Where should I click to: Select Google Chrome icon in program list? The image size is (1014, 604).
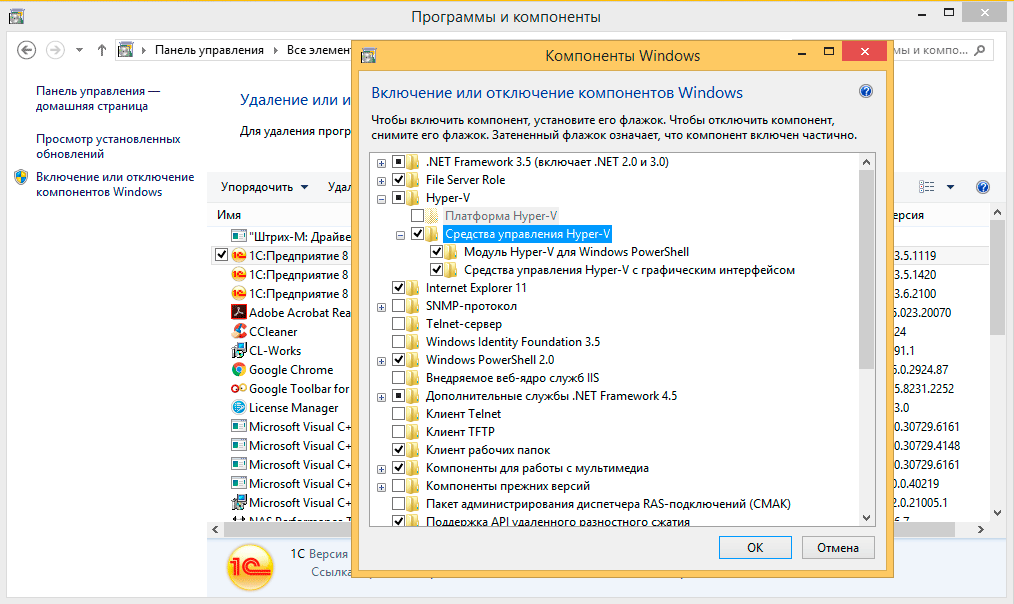tap(239, 369)
